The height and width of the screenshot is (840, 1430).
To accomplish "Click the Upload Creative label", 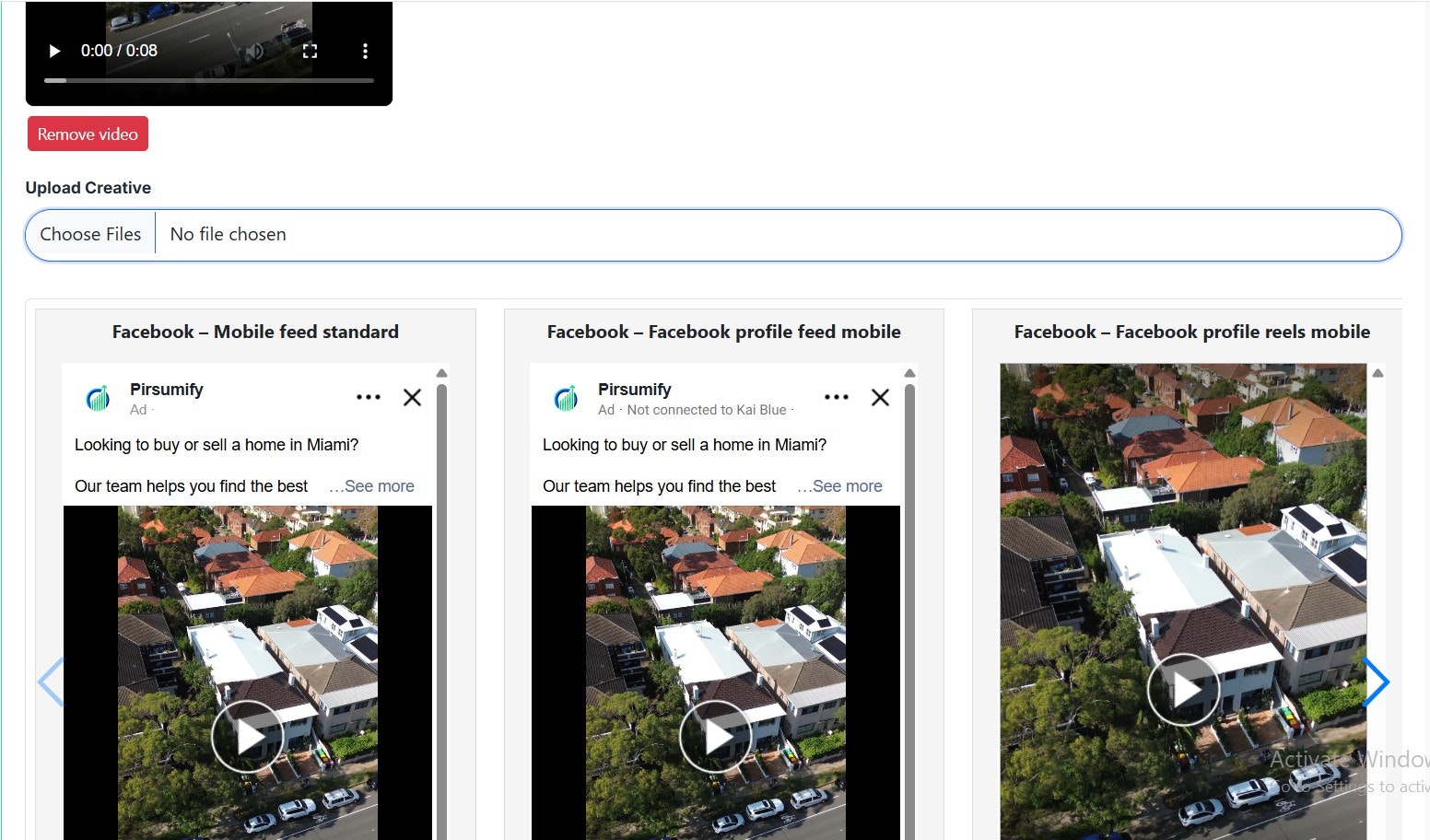I will coord(88,188).
